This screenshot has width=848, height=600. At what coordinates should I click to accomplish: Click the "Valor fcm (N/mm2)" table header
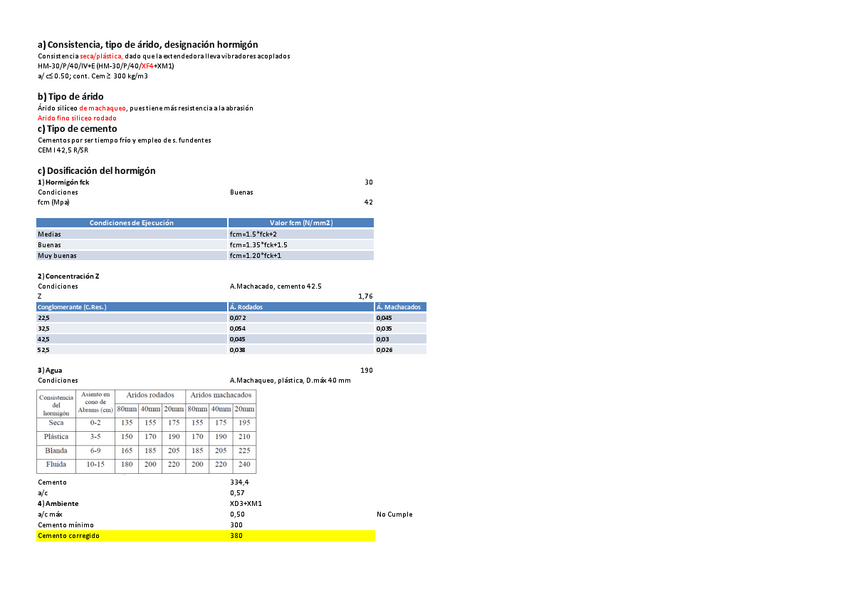pos(301,223)
